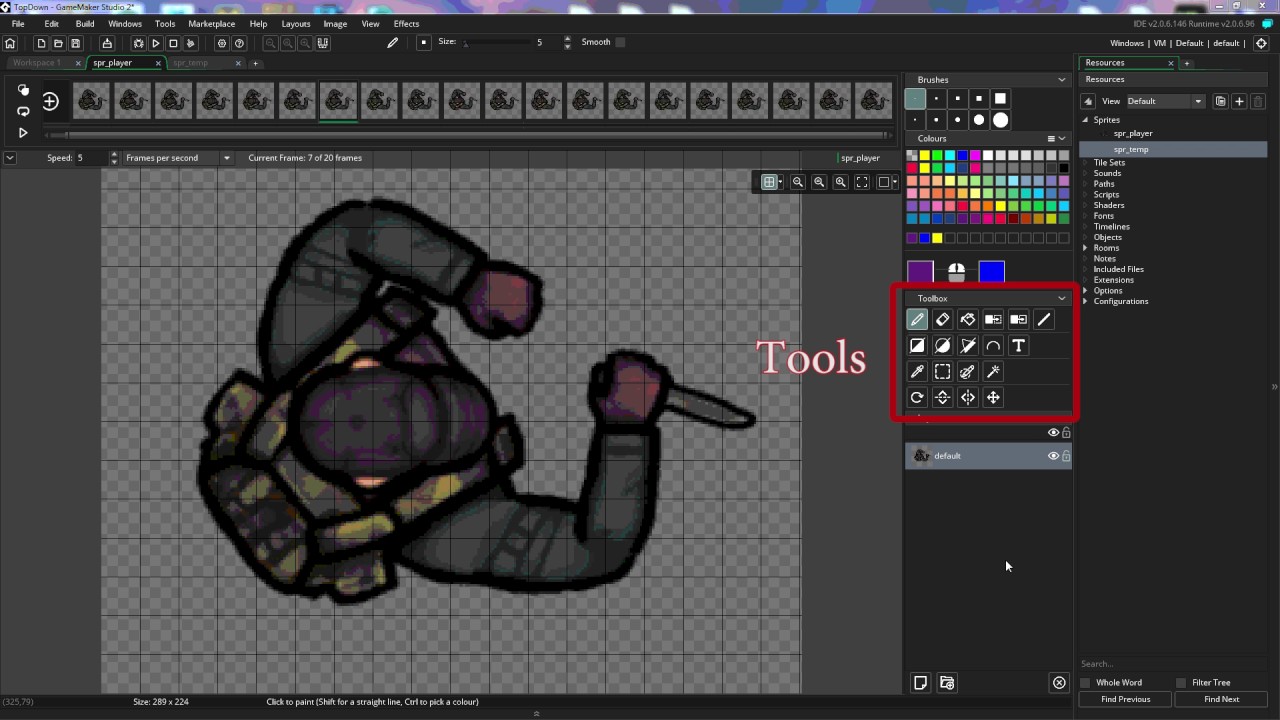The image size is (1280, 720).
Task: Toggle visibility of all layers in header
Action: [x=1053, y=433]
